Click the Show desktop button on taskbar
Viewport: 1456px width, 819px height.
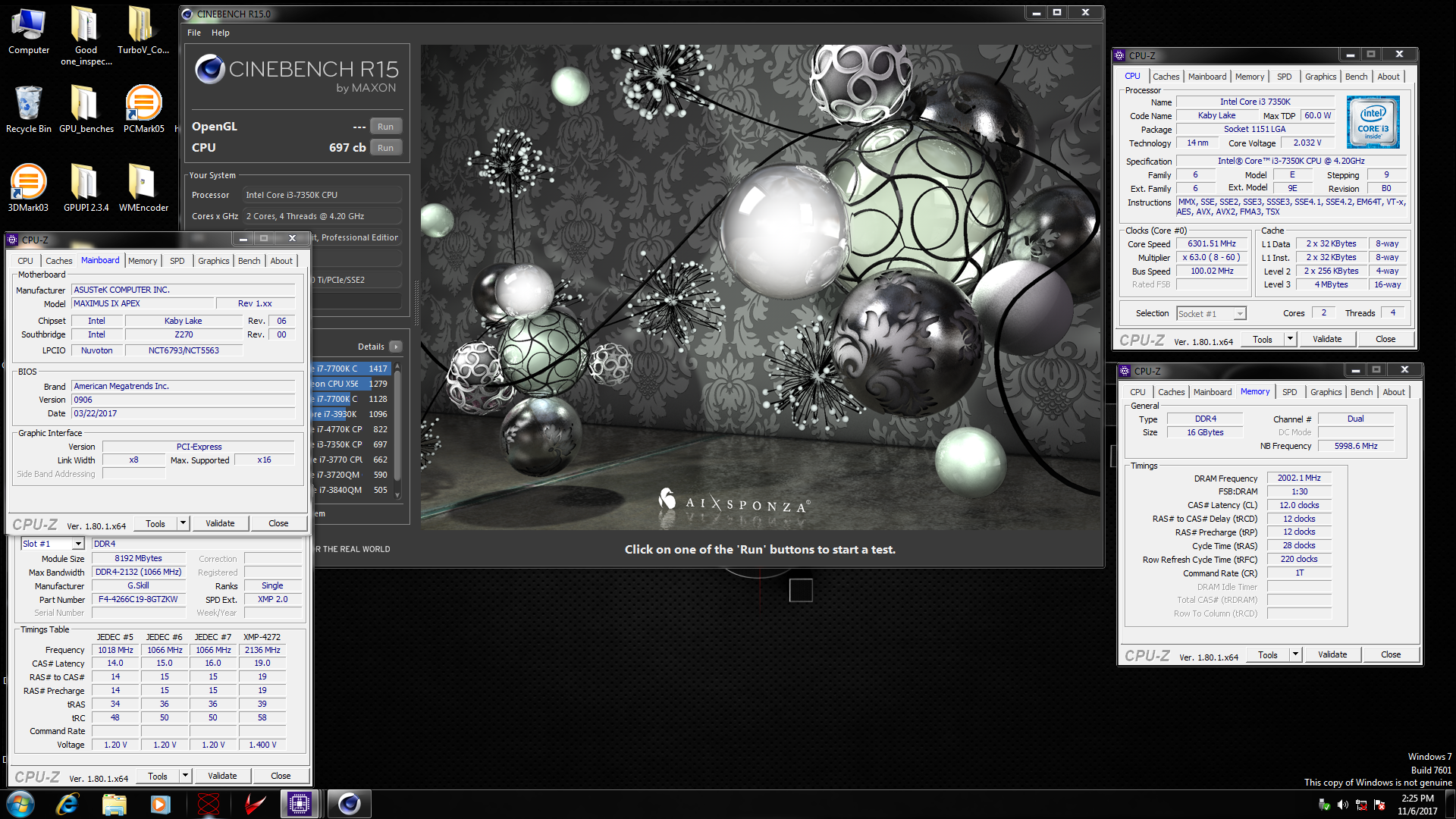[1450, 804]
